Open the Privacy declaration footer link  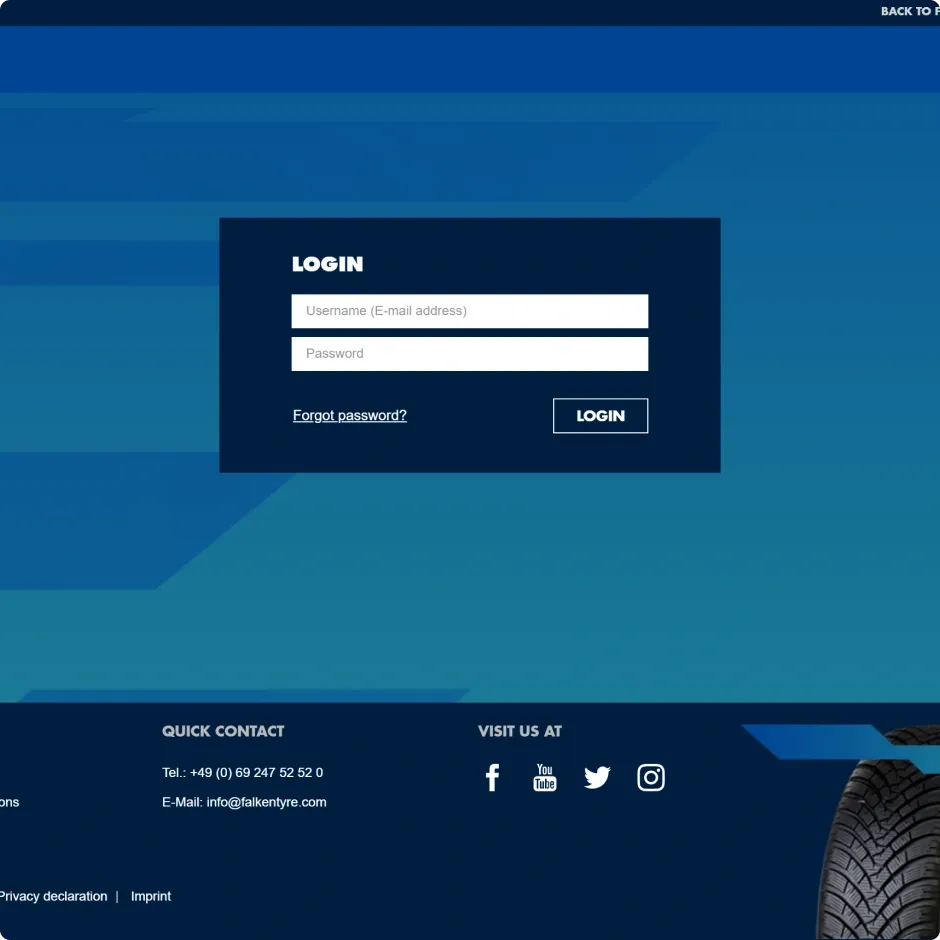(x=53, y=897)
